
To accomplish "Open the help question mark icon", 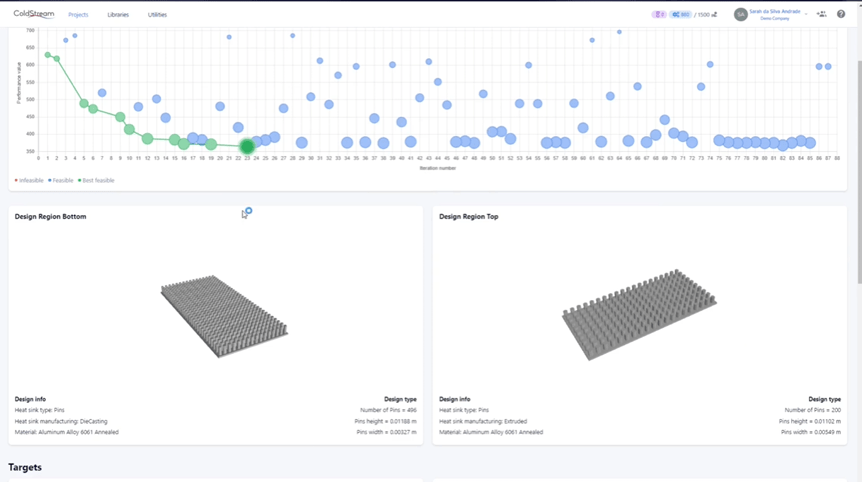I will (x=841, y=14).
